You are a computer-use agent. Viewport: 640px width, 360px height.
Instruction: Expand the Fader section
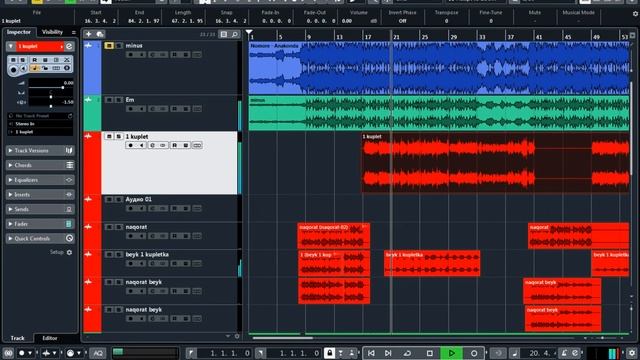[10, 224]
